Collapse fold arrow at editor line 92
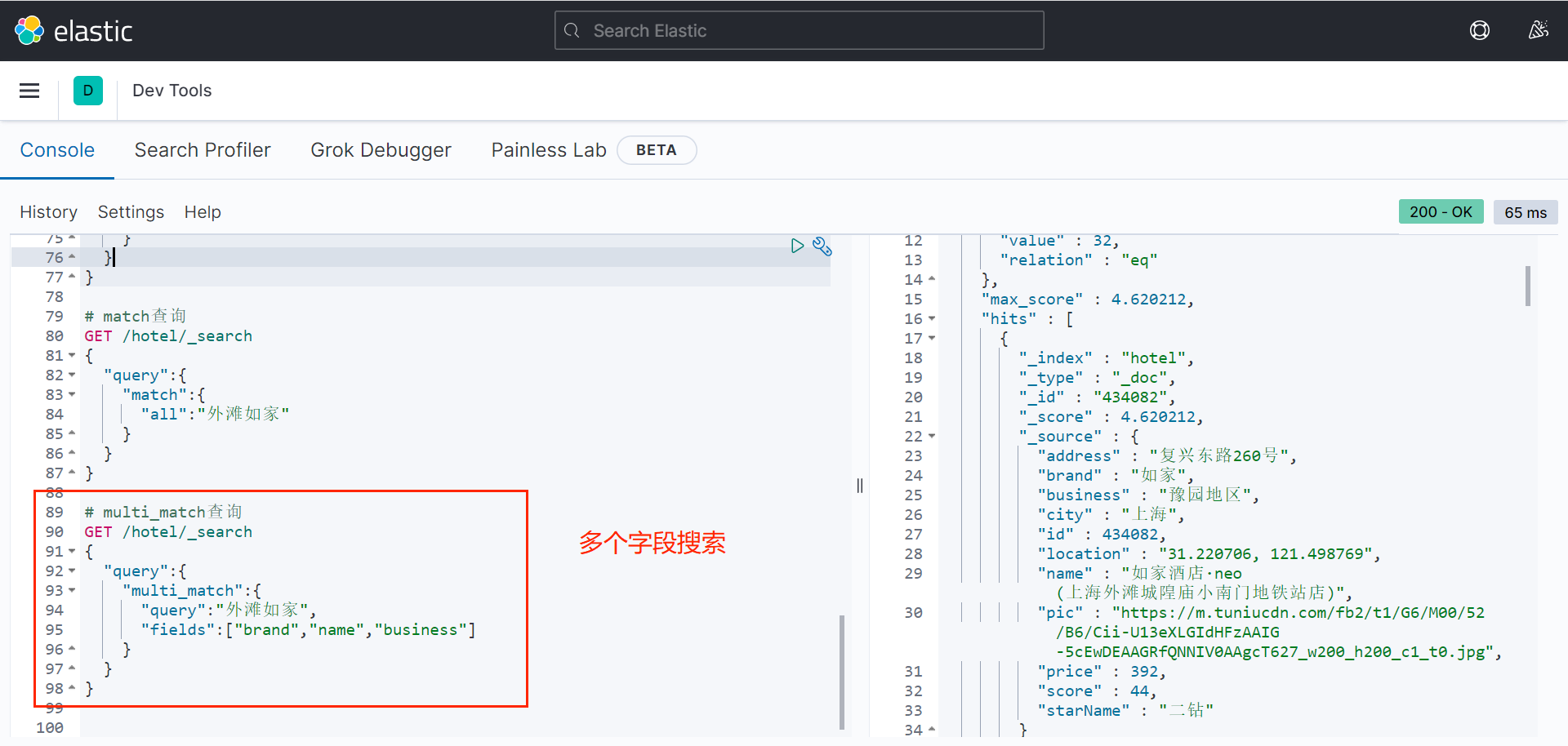The image size is (1568, 746). pos(72,571)
